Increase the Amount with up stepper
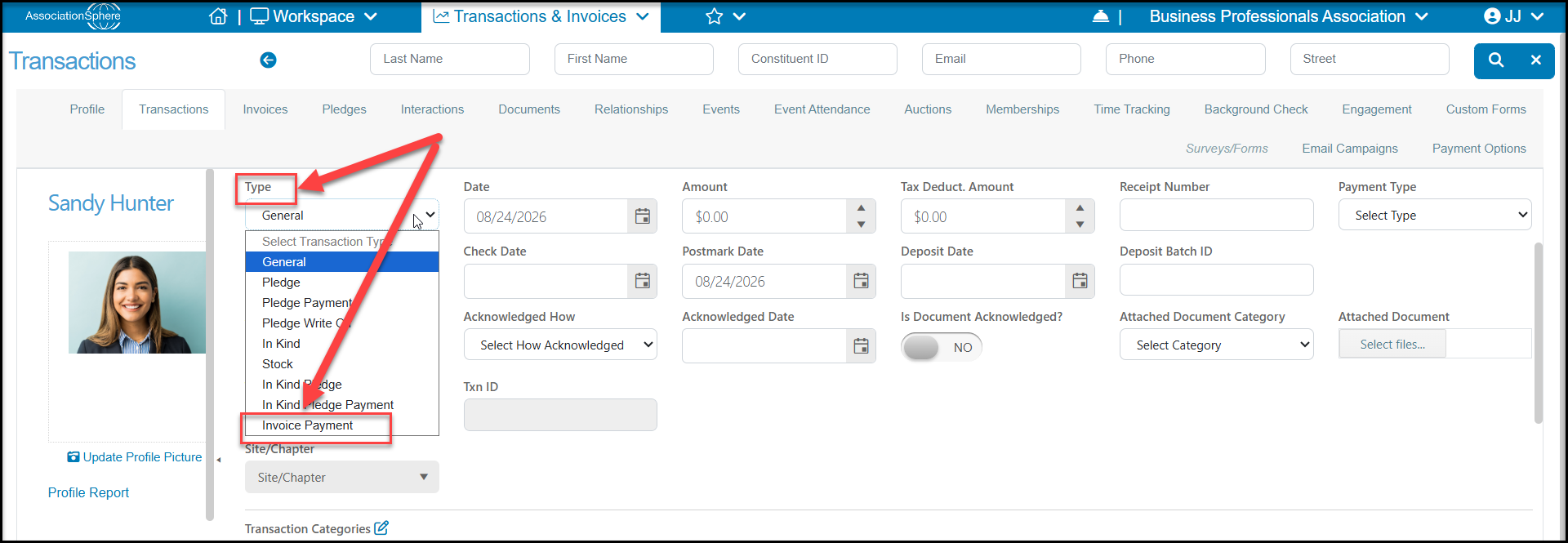The width and height of the screenshot is (1568, 543). point(861,208)
